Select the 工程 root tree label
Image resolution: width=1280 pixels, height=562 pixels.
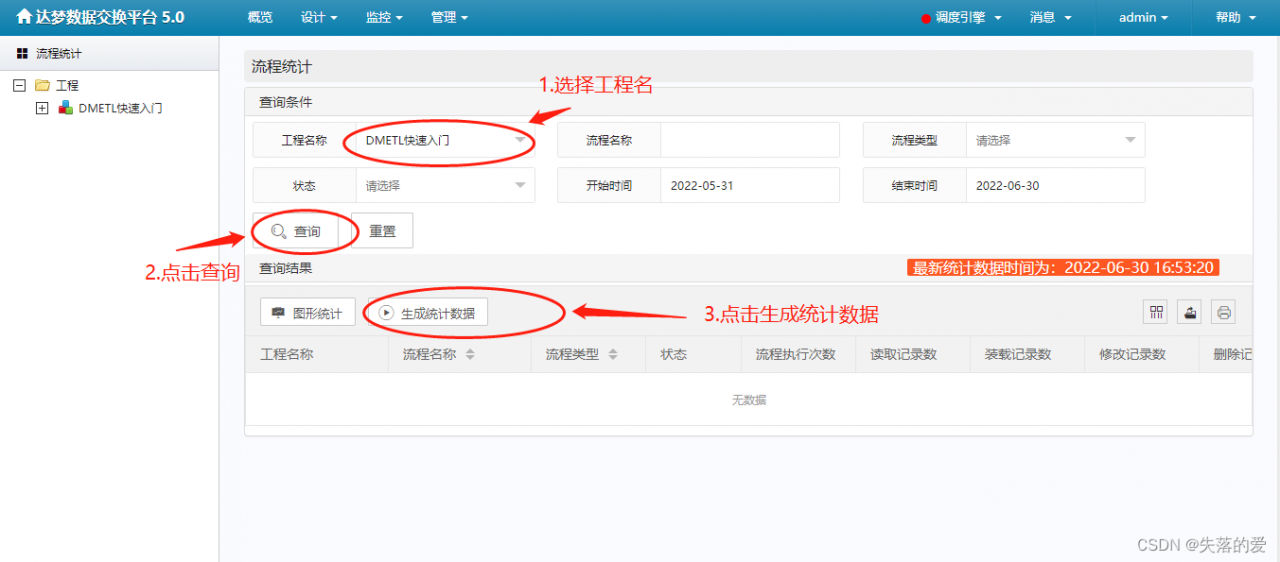(x=67, y=86)
